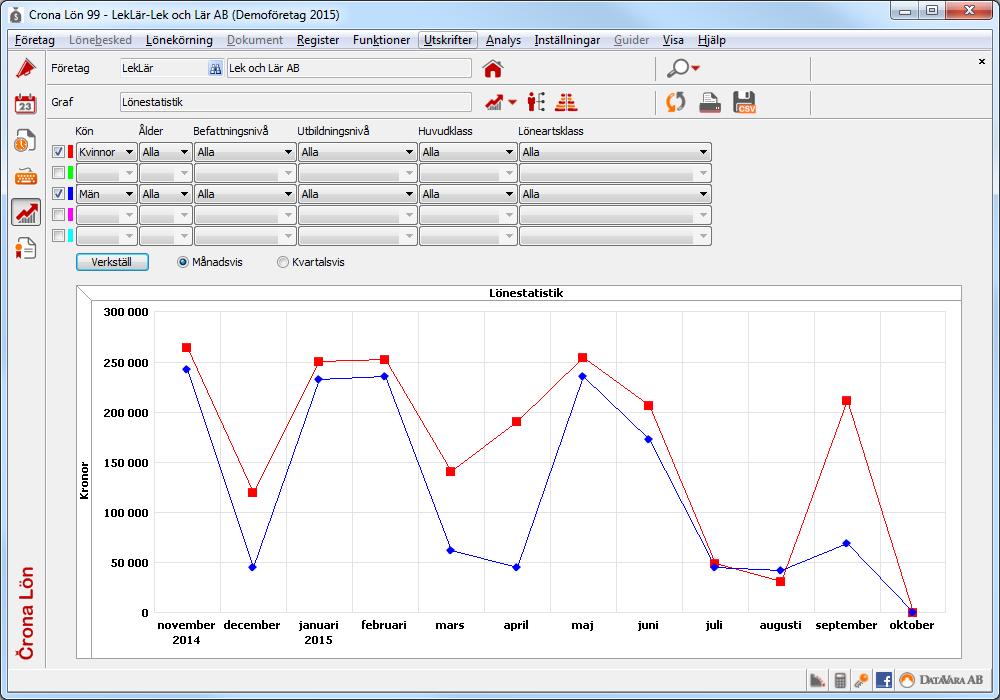
Task: Click the blue december data point
Action: click(253, 567)
